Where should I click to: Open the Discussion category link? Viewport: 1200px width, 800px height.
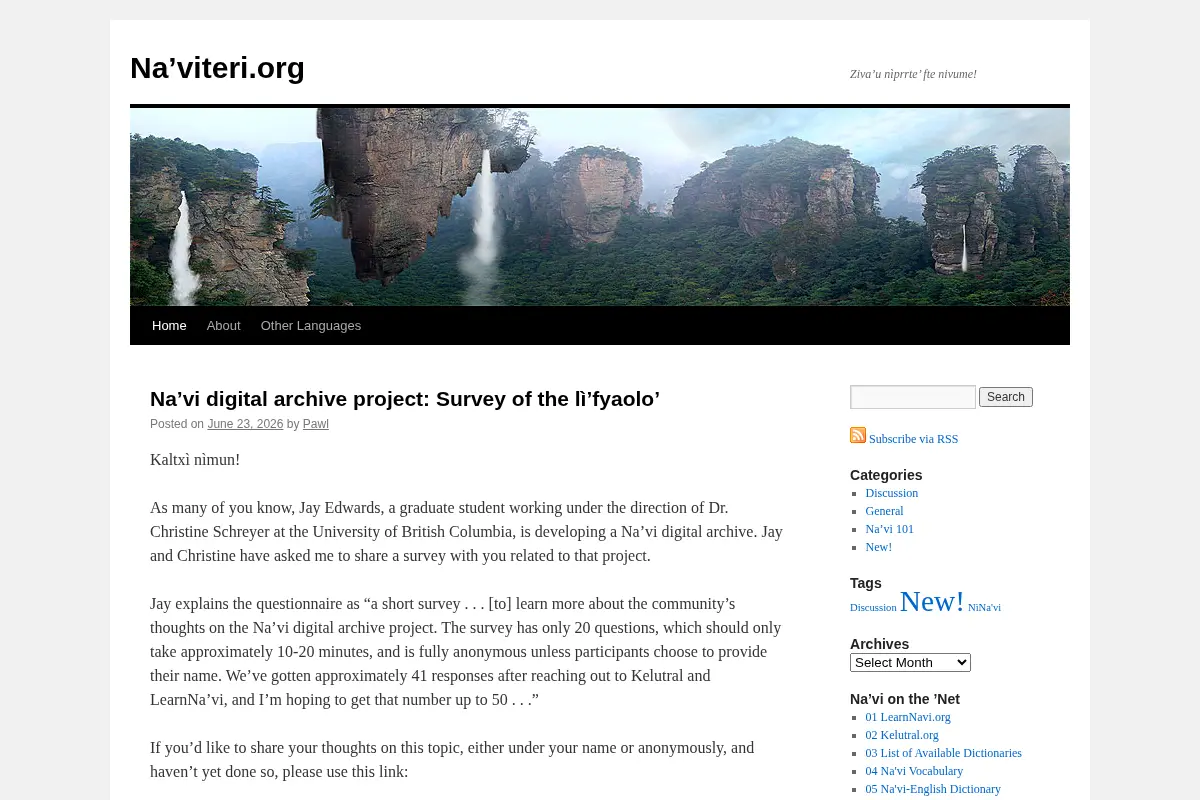pyautogui.click(x=891, y=493)
